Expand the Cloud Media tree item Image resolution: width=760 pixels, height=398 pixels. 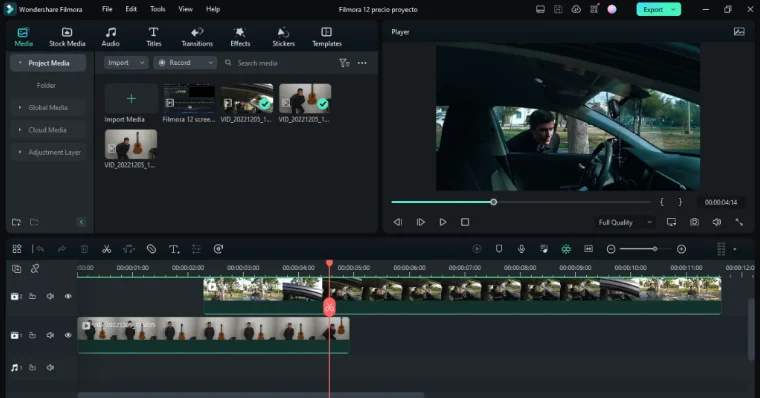(x=48, y=130)
